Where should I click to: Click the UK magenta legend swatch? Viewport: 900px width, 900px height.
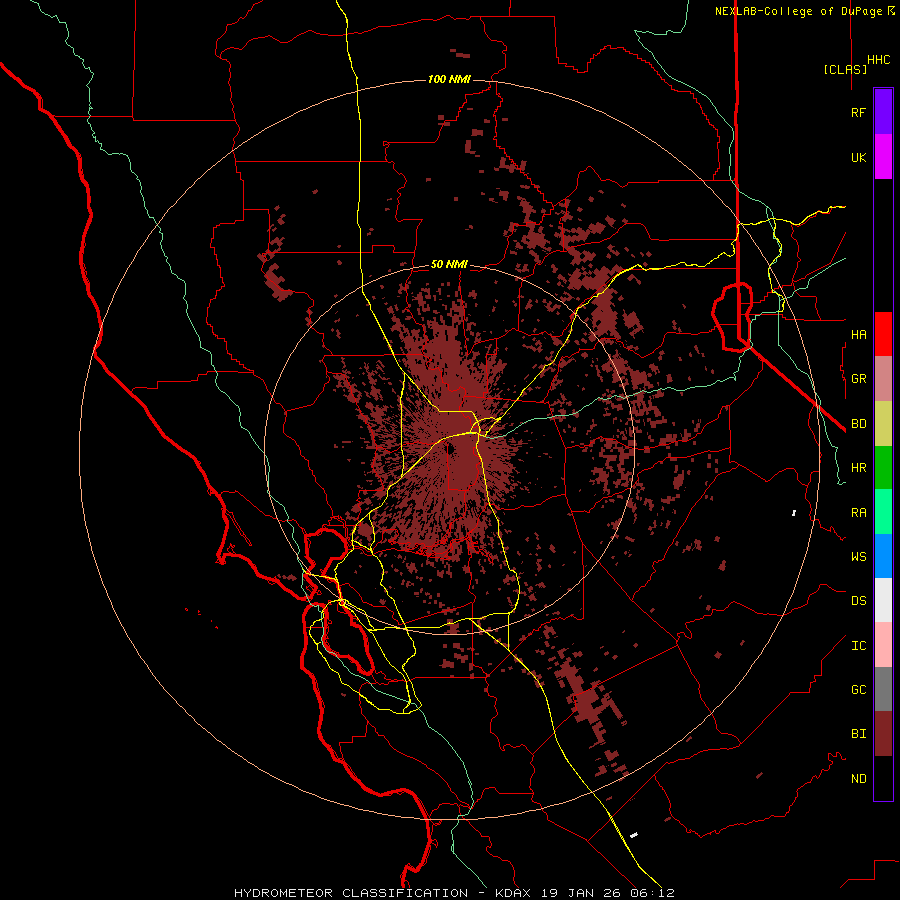pos(883,157)
